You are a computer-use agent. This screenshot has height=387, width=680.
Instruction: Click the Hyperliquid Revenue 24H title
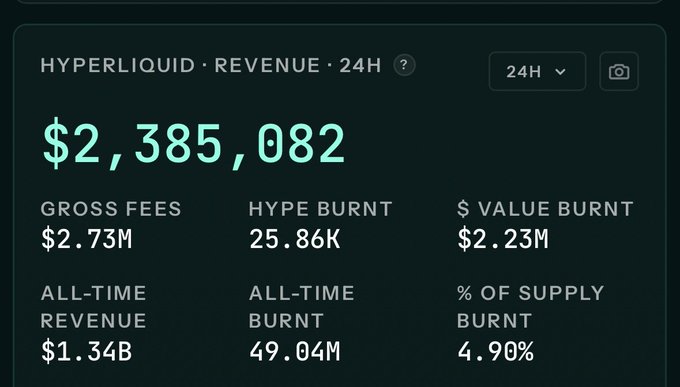click(211, 66)
